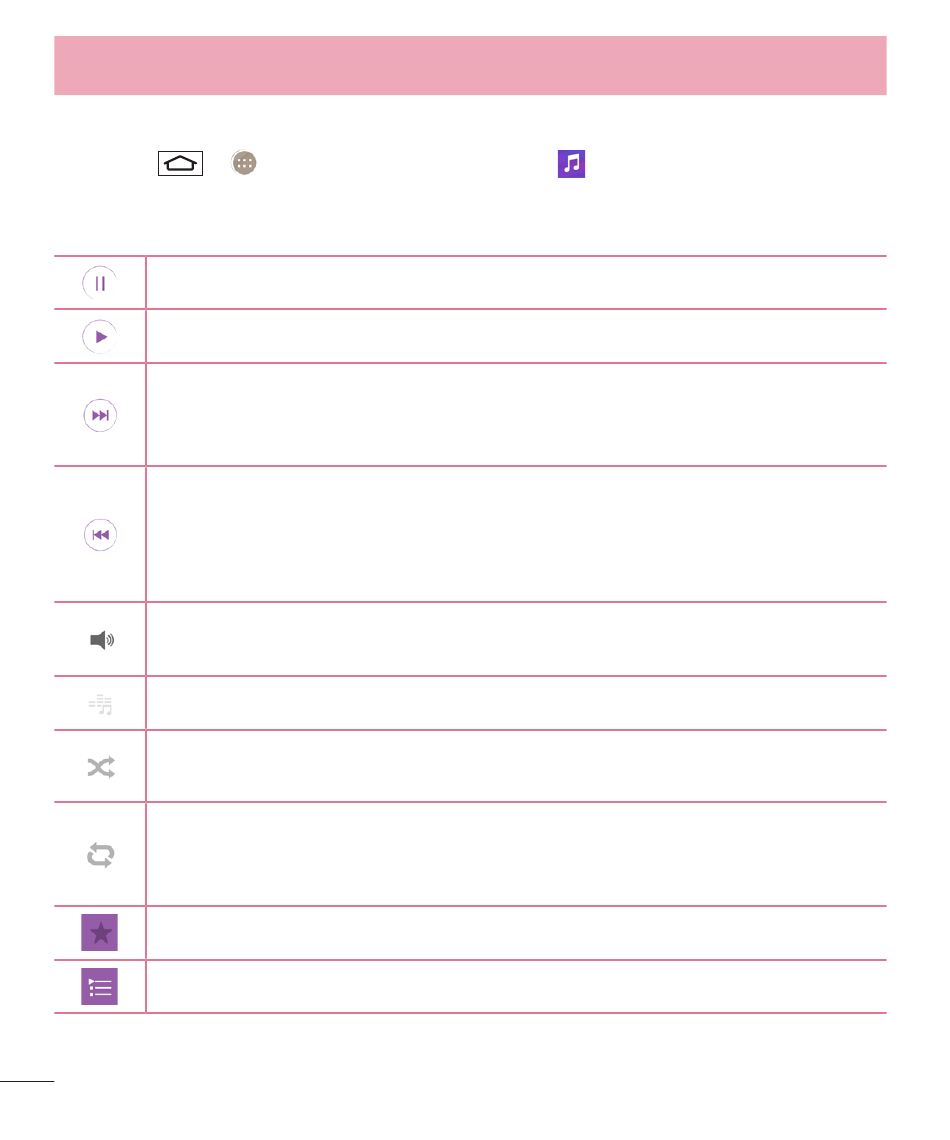Image resolution: width=950 pixels, height=1140 pixels.
Task: Launch the purple Music app icon
Action: (x=571, y=164)
